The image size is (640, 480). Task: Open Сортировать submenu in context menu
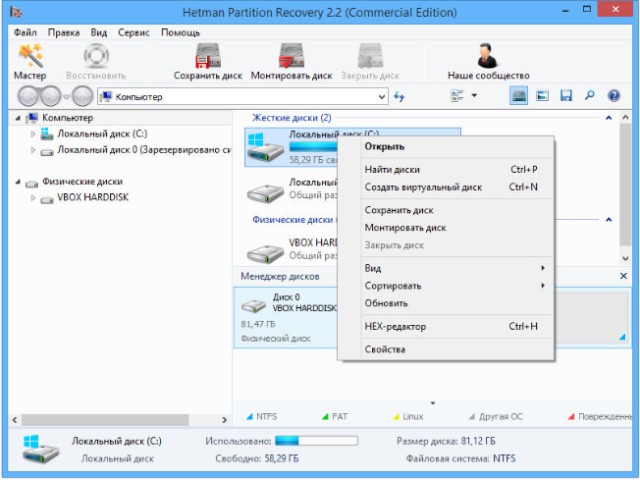pyautogui.click(x=446, y=286)
